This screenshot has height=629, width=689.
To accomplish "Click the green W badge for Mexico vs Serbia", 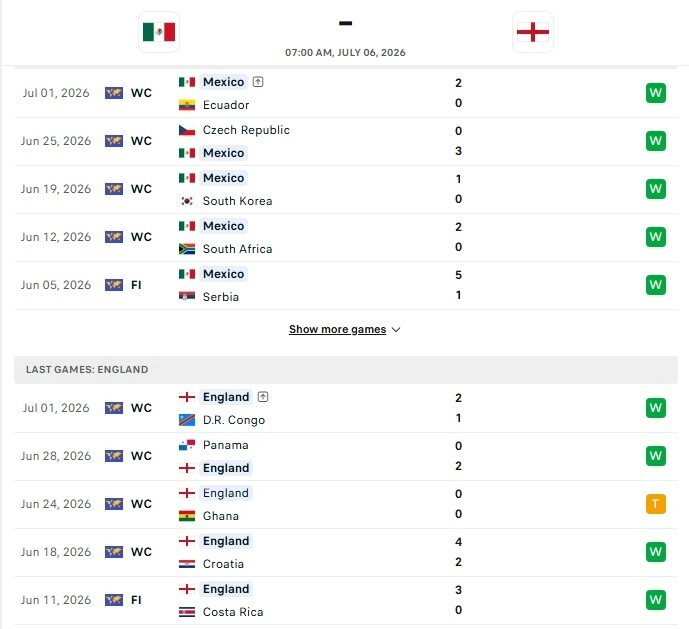I will coord(656,285).
